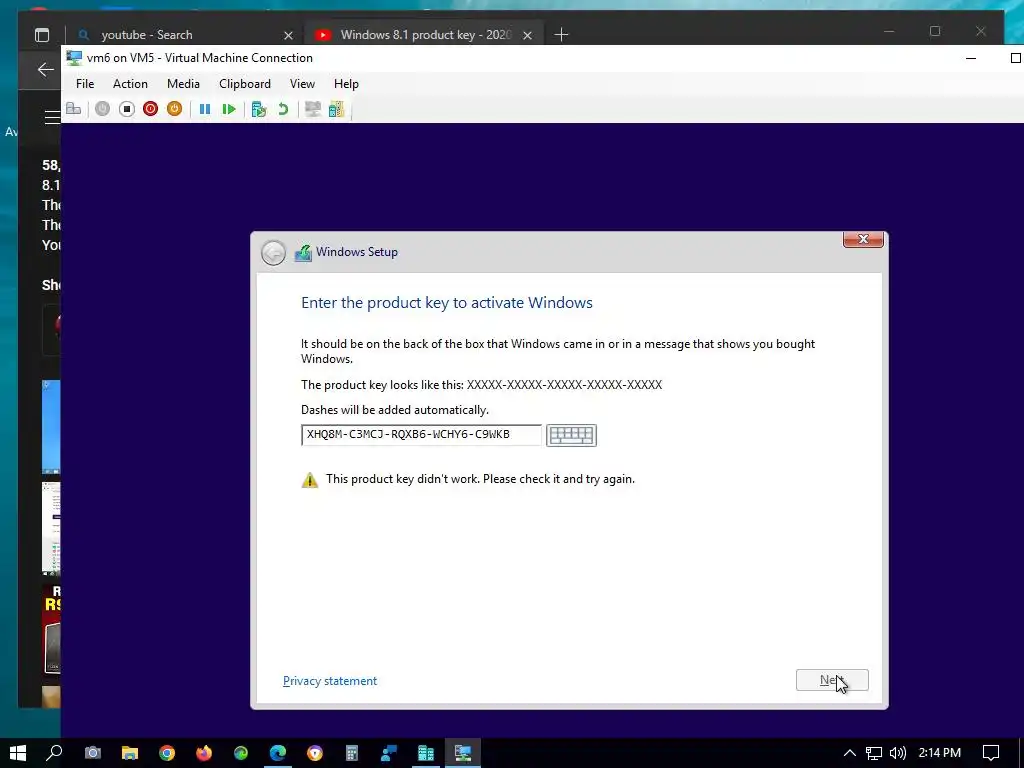This screenshot has width=1024, height=768.
Task: Open the notification center
Action: point(991,753)
